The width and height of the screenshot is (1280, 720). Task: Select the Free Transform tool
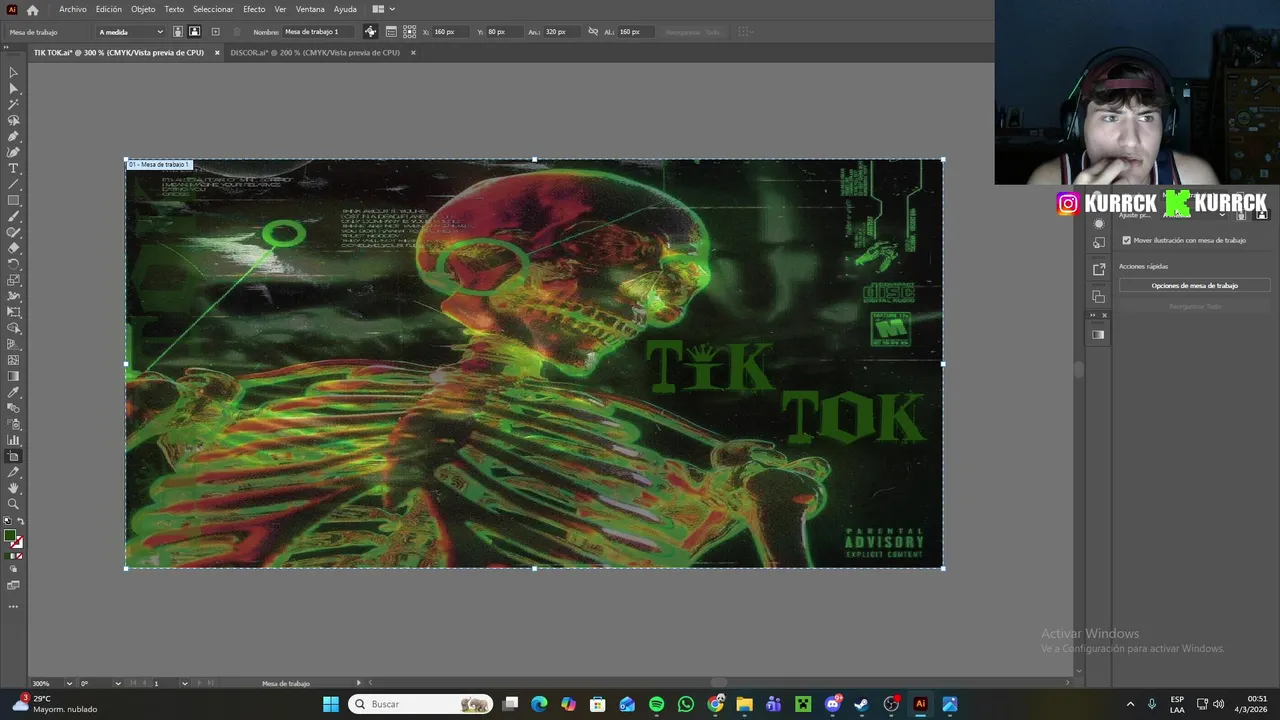(x=13, y=313)
